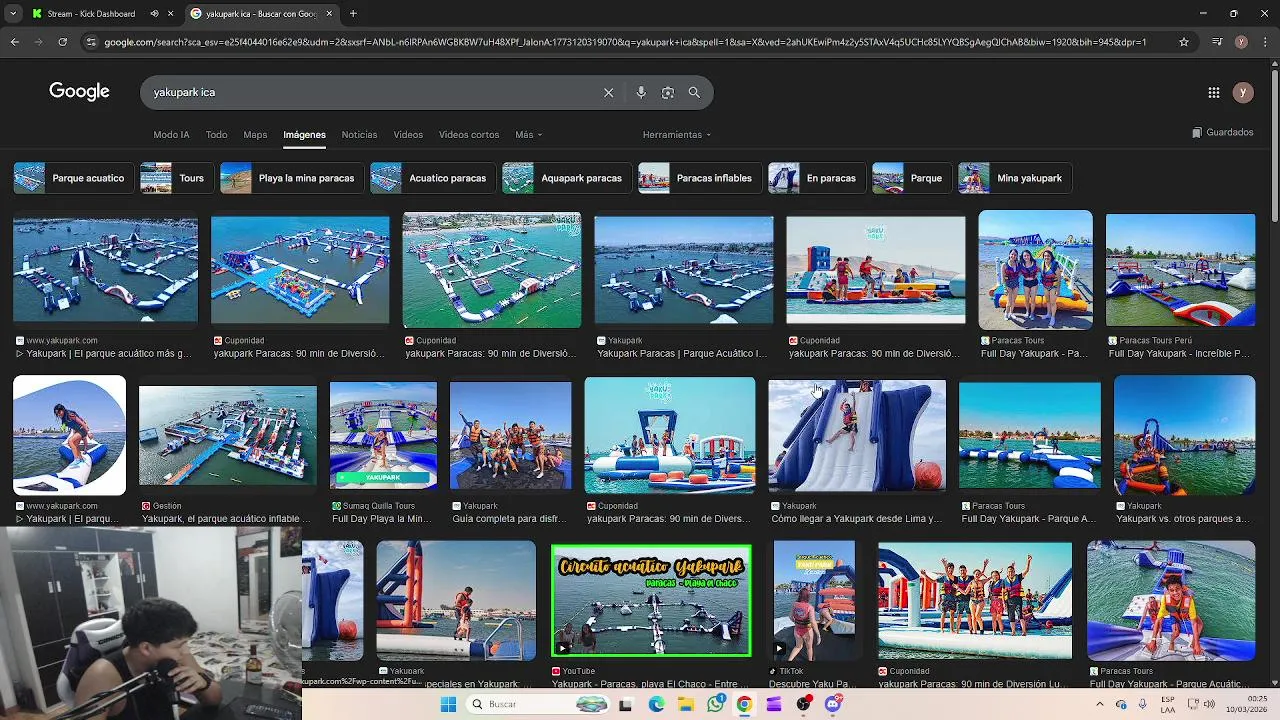Open Windows Start menu
1280x720 pixels.
(449, 704)
